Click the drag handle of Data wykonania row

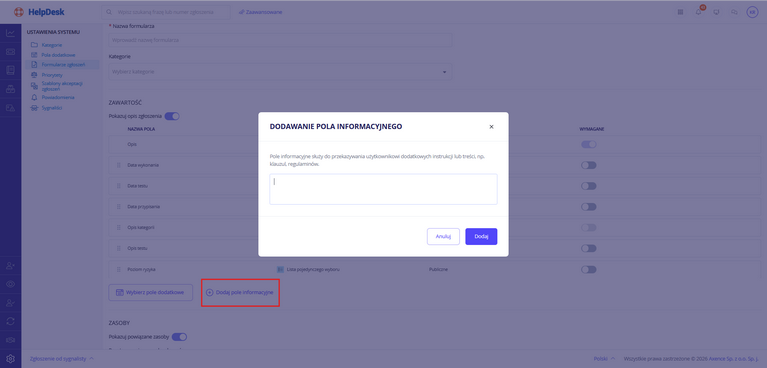click(x=118, y=165)
